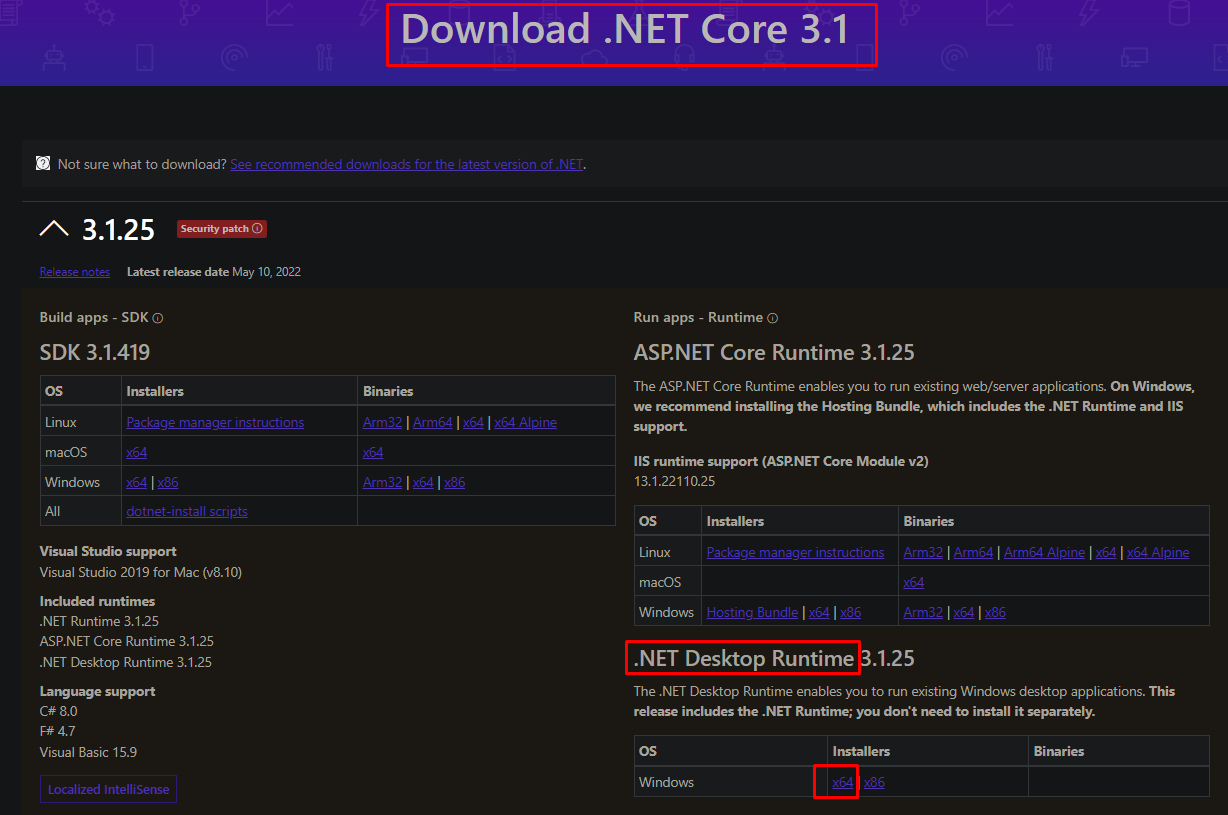1228x815 pixels.
Task: Open recommended downloads for latest .NET link
Action: [x=407, y=164]
